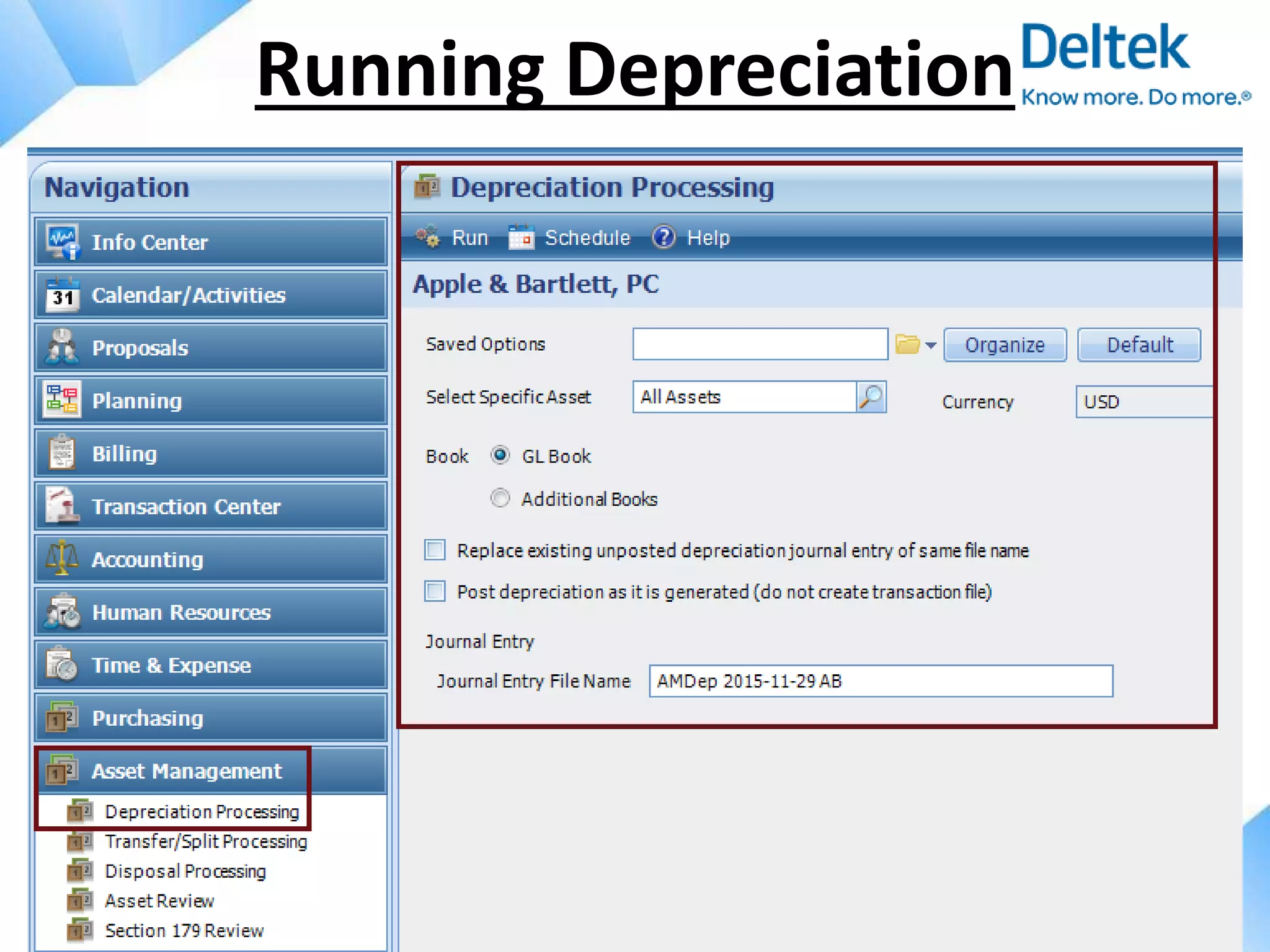Open the Transaction Center navigation menu
The width and height of the screenshot is (1270, 952).
point(211,506)
